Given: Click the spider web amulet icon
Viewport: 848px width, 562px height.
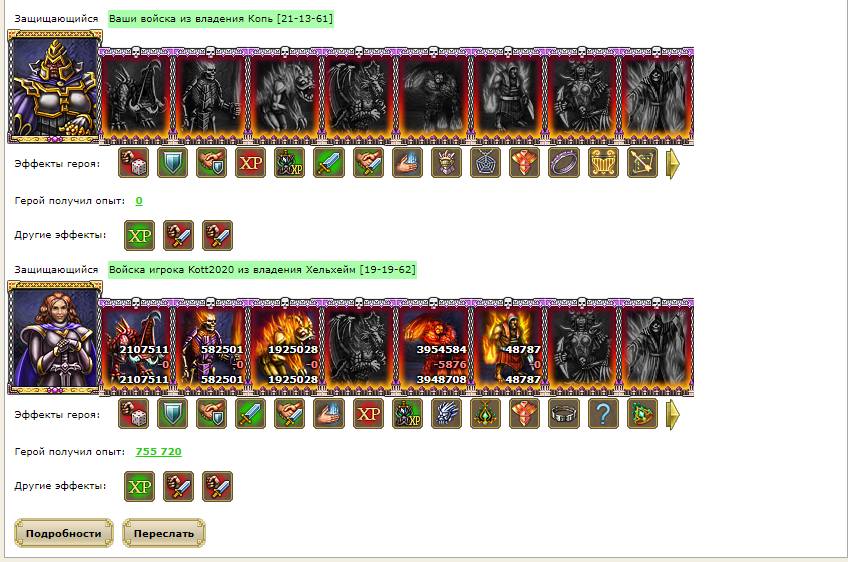Looking at the screenshot, I should (x=486, y=163).
